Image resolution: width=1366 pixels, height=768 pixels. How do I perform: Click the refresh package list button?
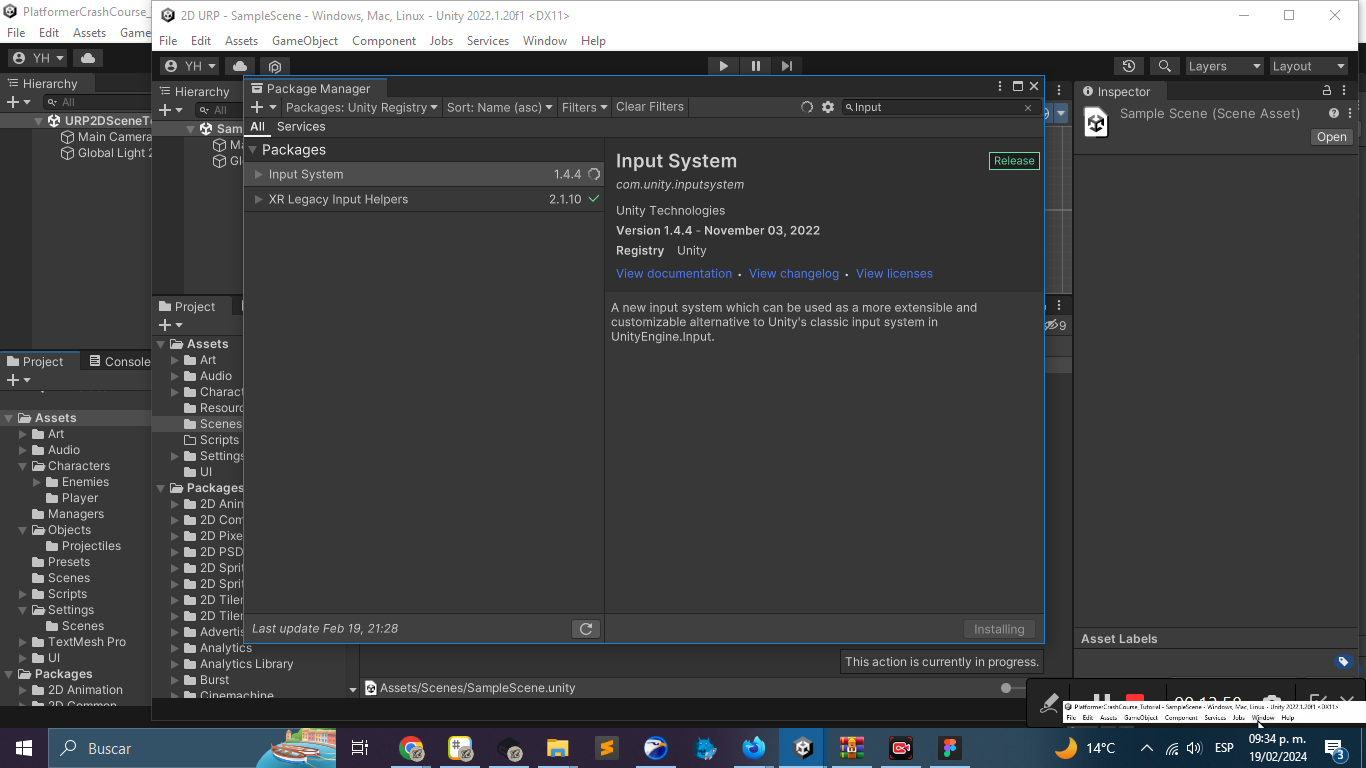click(x=586, y=629)
